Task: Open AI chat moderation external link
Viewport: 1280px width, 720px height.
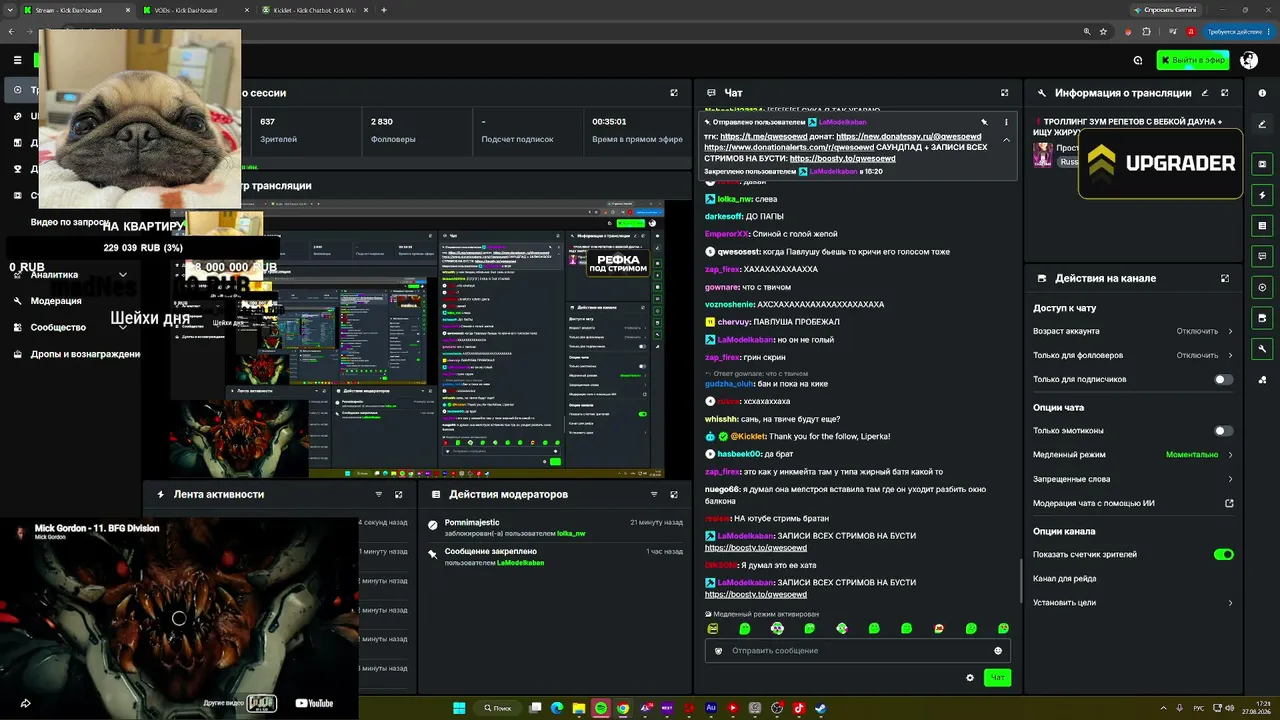Action: [1229, 503]
